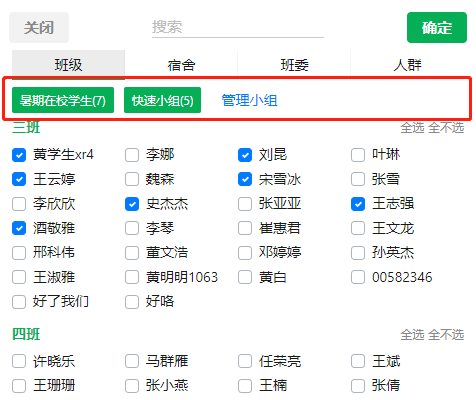Check the 张倩 checkbox

[358, 386]
